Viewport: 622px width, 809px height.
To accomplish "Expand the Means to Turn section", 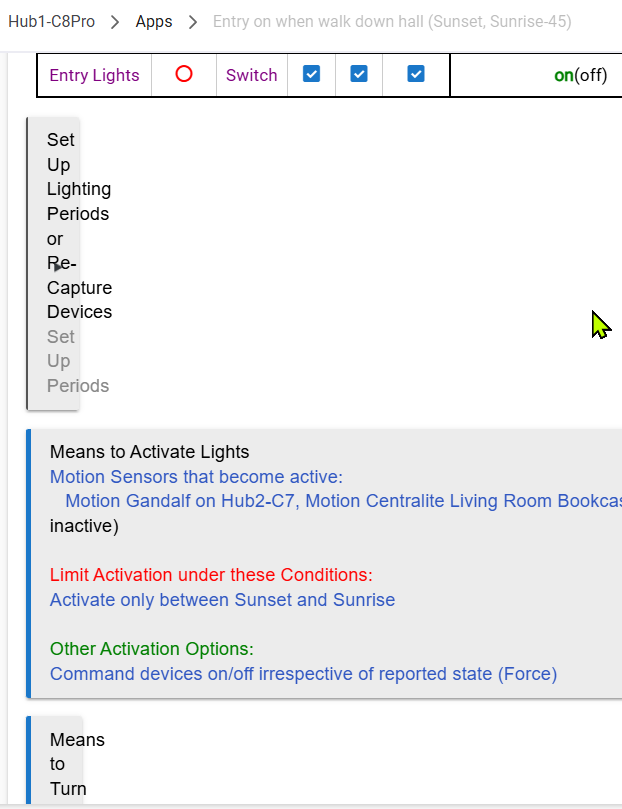I will [77, 764].
